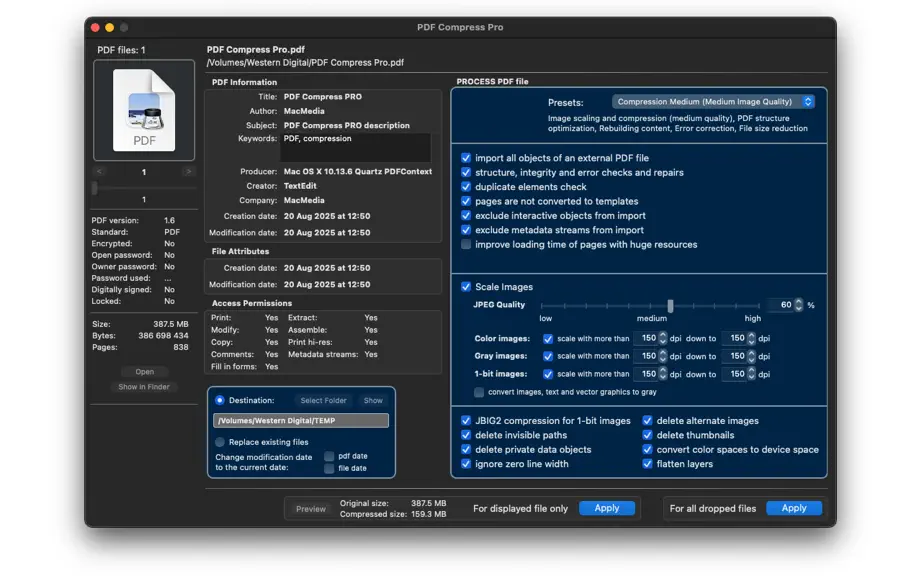Select Replace existing files radio button

[x=220, y=442]
